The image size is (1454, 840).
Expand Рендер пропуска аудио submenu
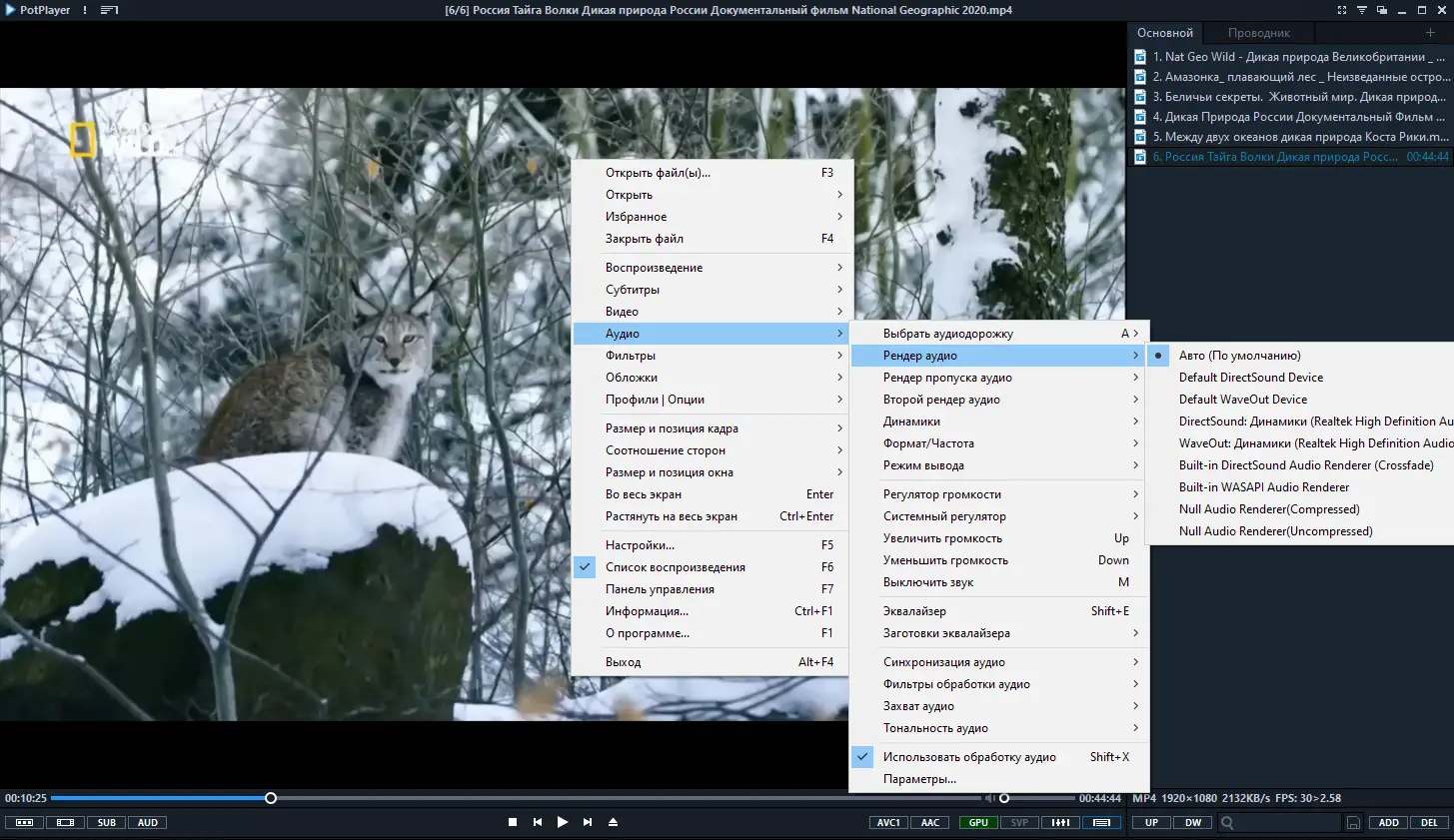[999, 378]
